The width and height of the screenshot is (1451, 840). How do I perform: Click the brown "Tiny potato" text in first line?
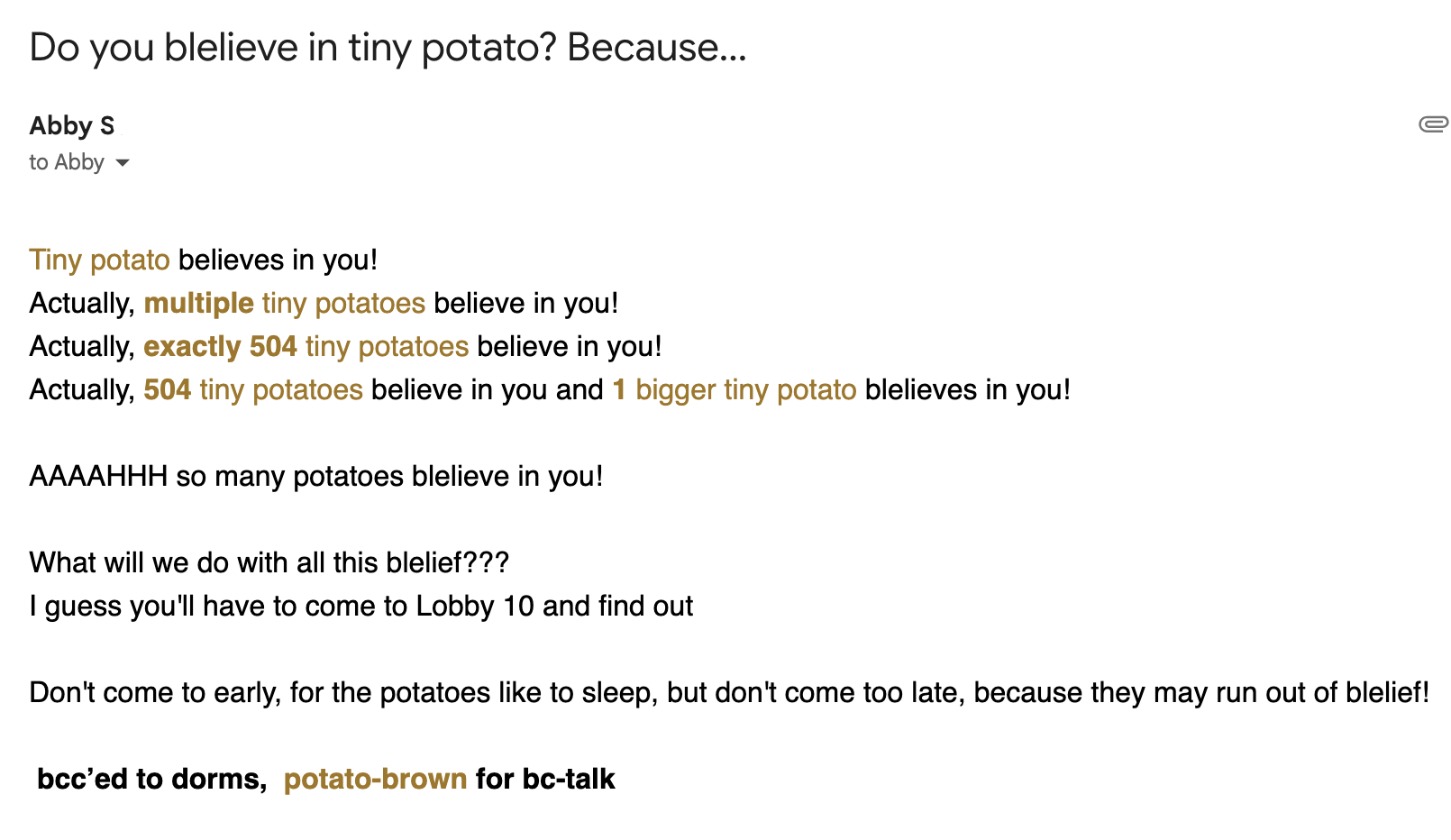(x=99, y=260)
